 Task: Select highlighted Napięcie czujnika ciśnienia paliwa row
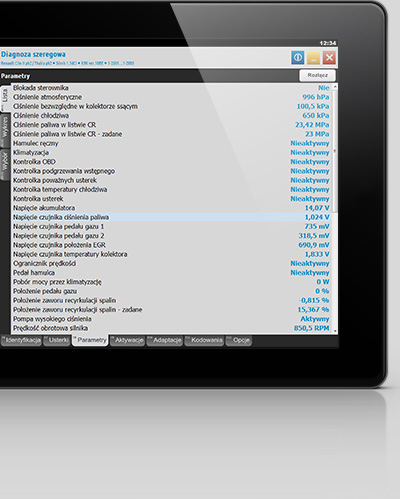point(172,217)
